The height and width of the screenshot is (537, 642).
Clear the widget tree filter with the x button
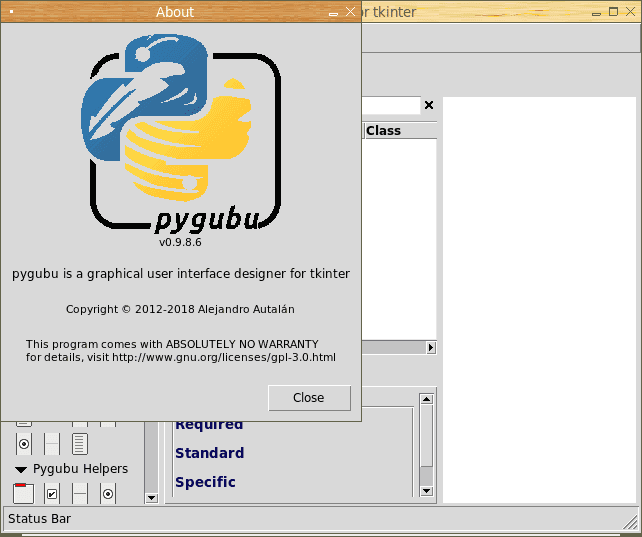(429, 105)
